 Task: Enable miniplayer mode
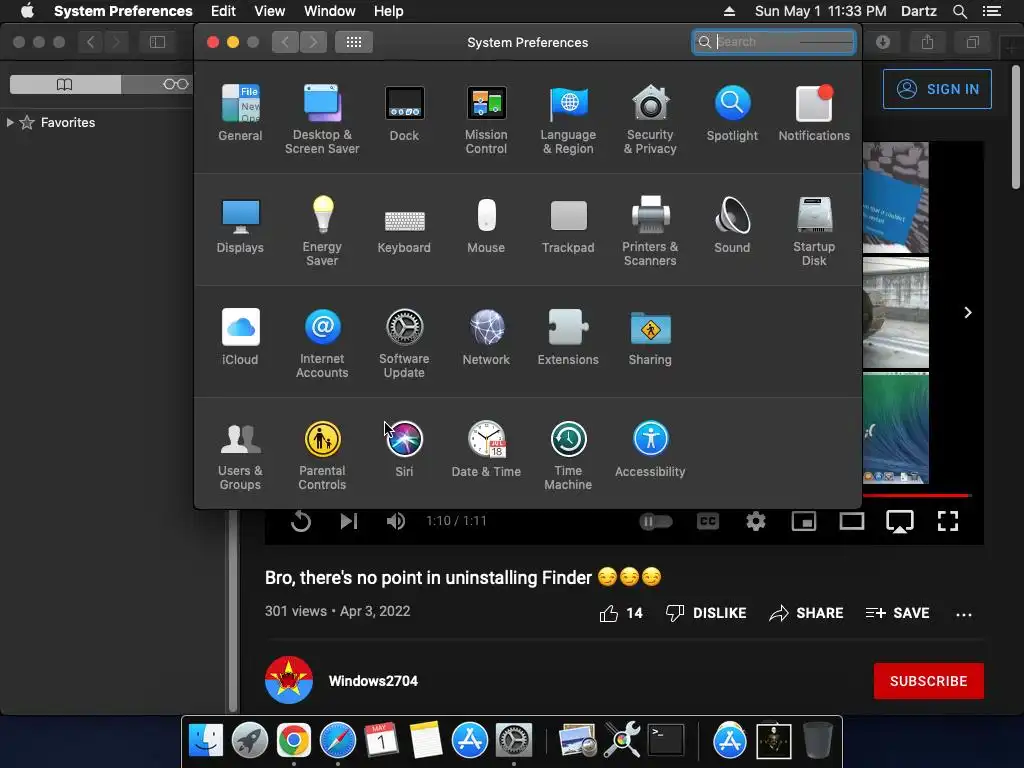coord(804,521)
